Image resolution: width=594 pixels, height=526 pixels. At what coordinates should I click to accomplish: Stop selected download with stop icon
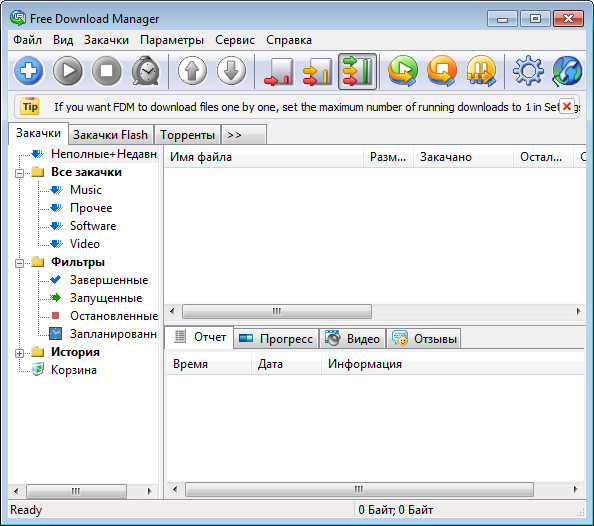(x=106, y=71)
